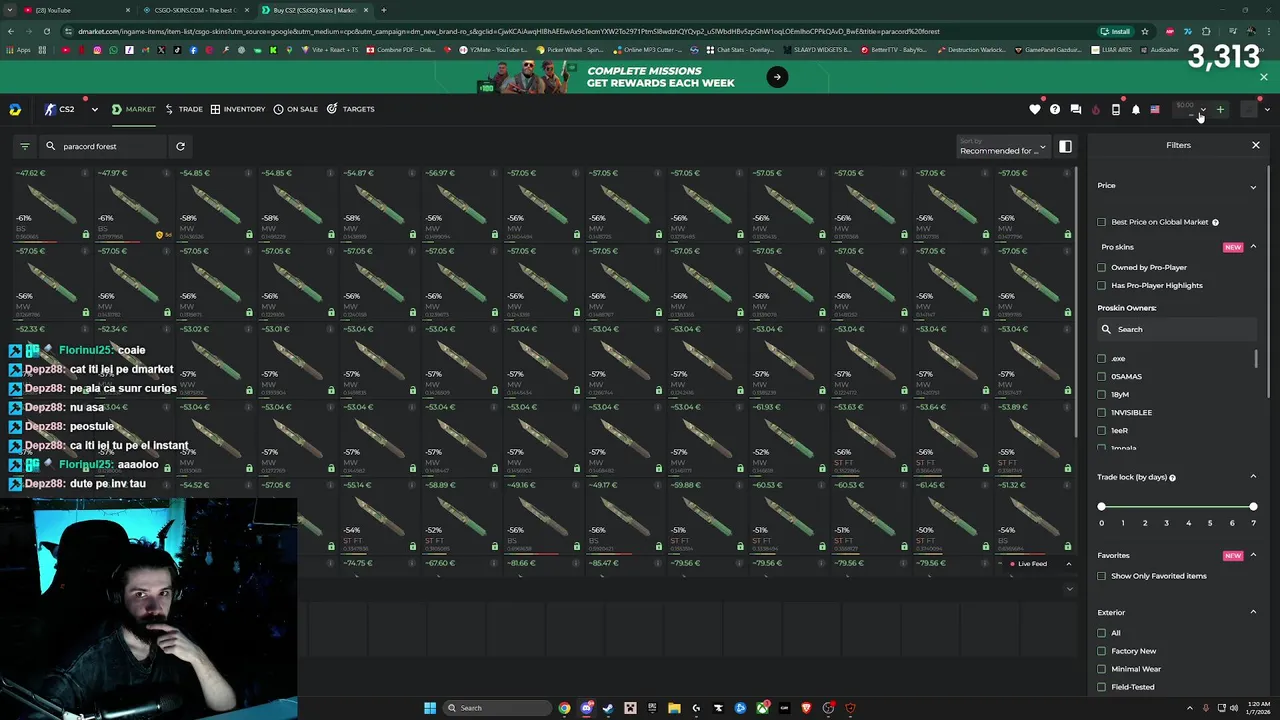
Task: Click the banner arrow to view missions
Action: click(777, 77)
